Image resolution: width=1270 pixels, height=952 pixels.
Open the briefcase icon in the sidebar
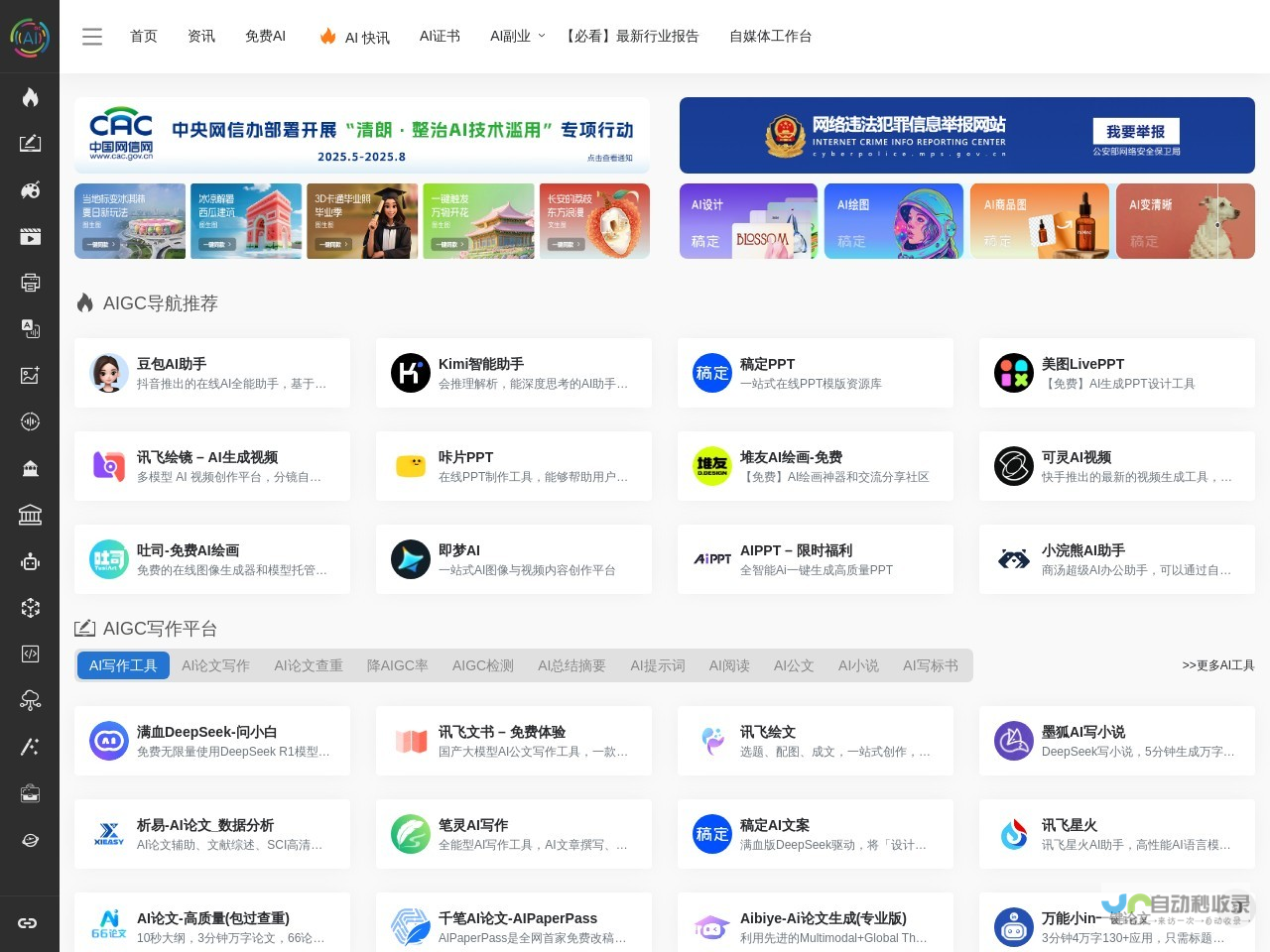coord(30,793)
